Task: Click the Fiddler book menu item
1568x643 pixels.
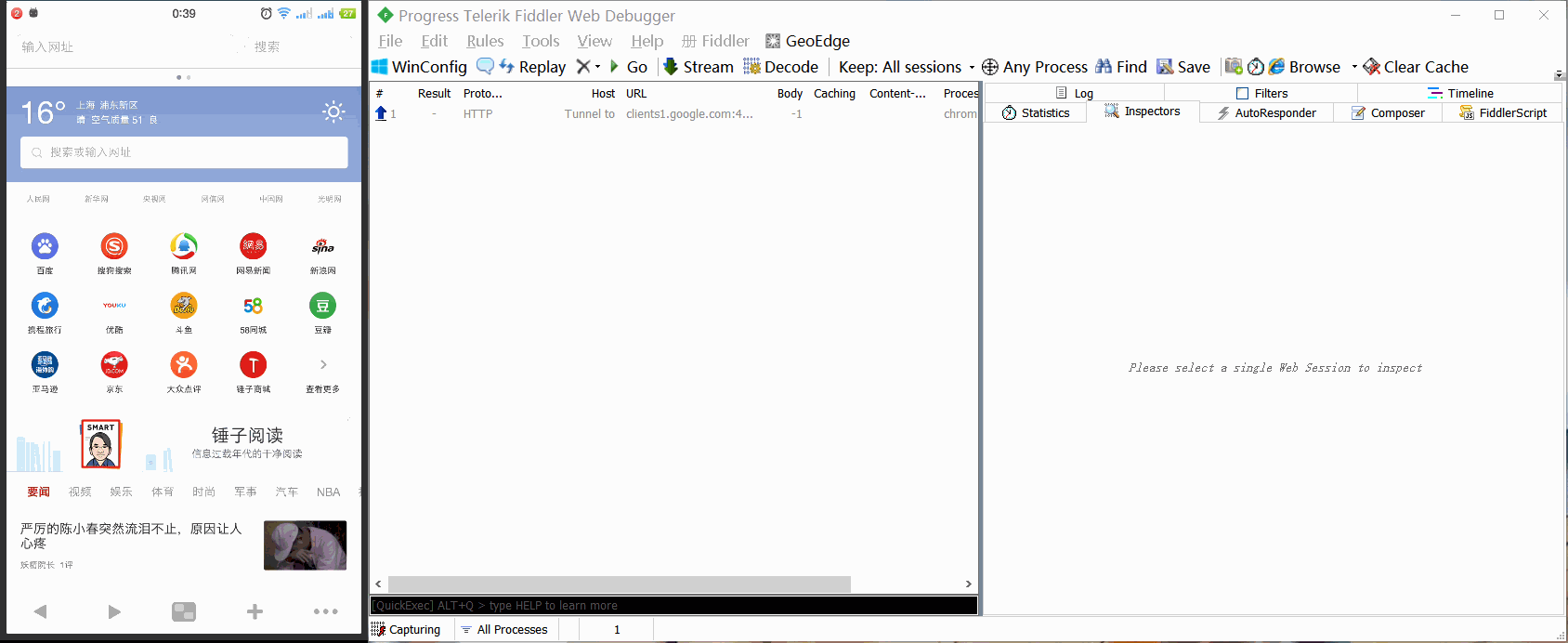Action: pos(715,41)
